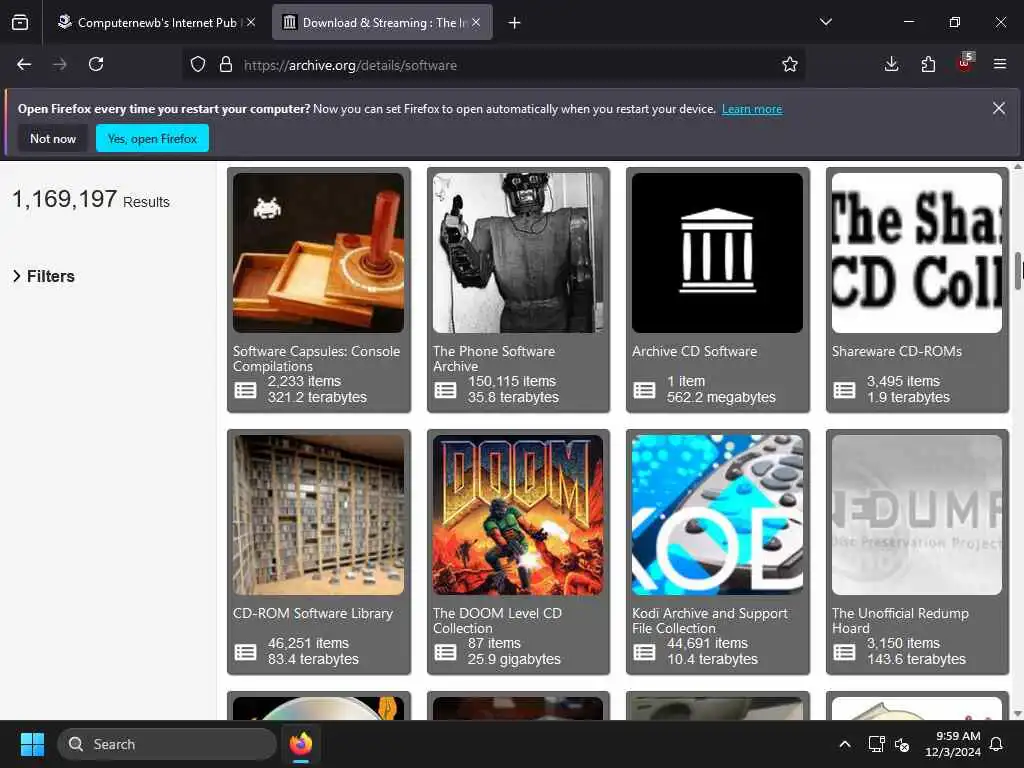Click the list icon on Kodi Archive card
The width and height of the screenshot is (1024, 768).
click(644, 652)
